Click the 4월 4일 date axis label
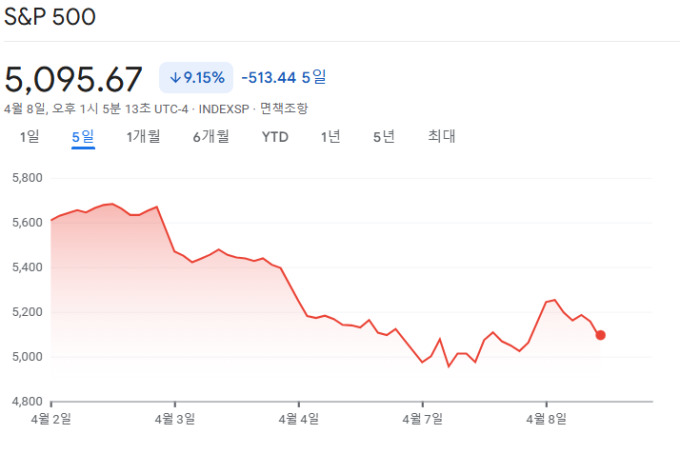This screenshot has height=454, width=680. 300,418
